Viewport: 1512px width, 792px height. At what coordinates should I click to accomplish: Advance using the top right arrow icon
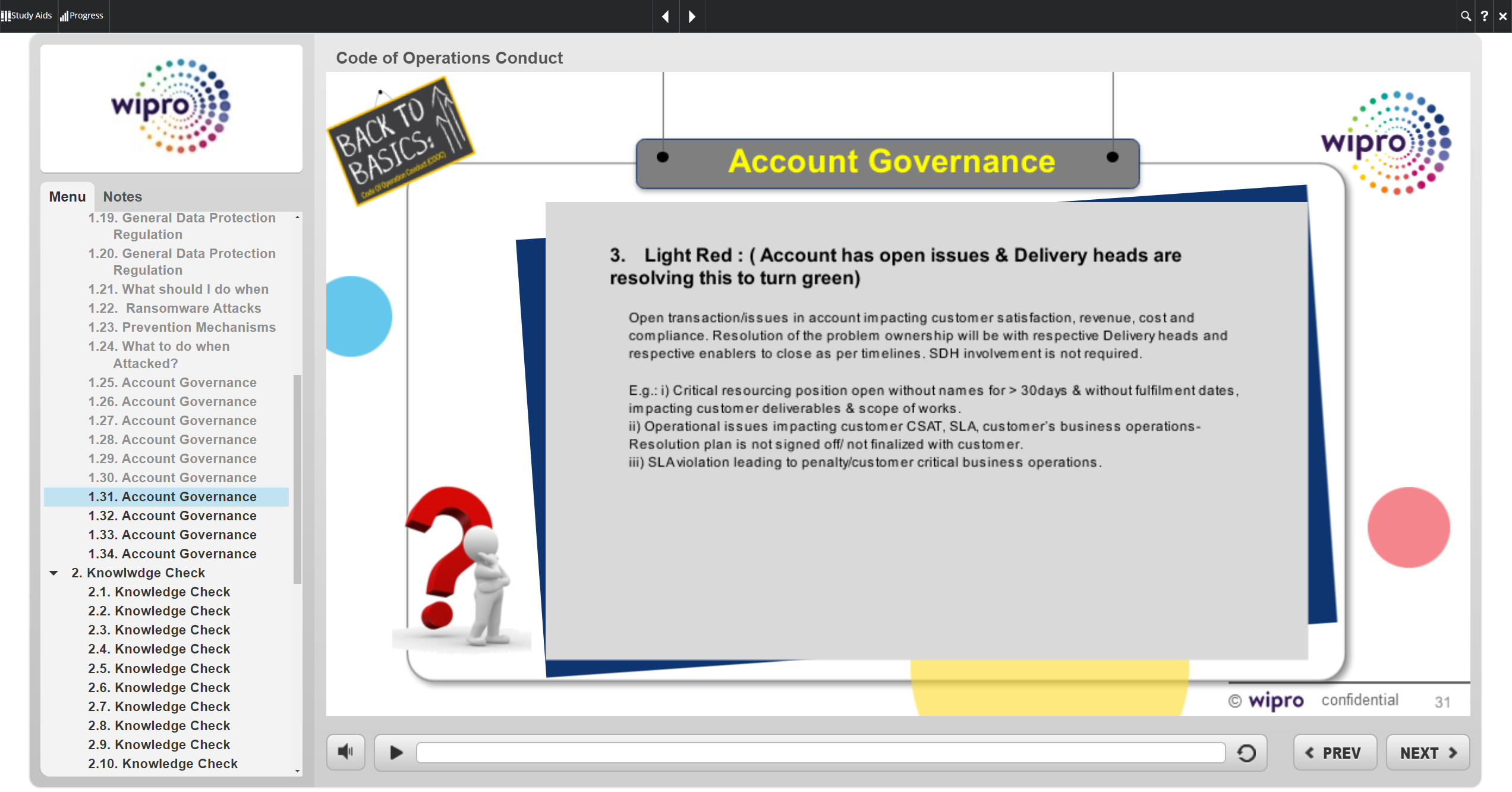[692, 16]
